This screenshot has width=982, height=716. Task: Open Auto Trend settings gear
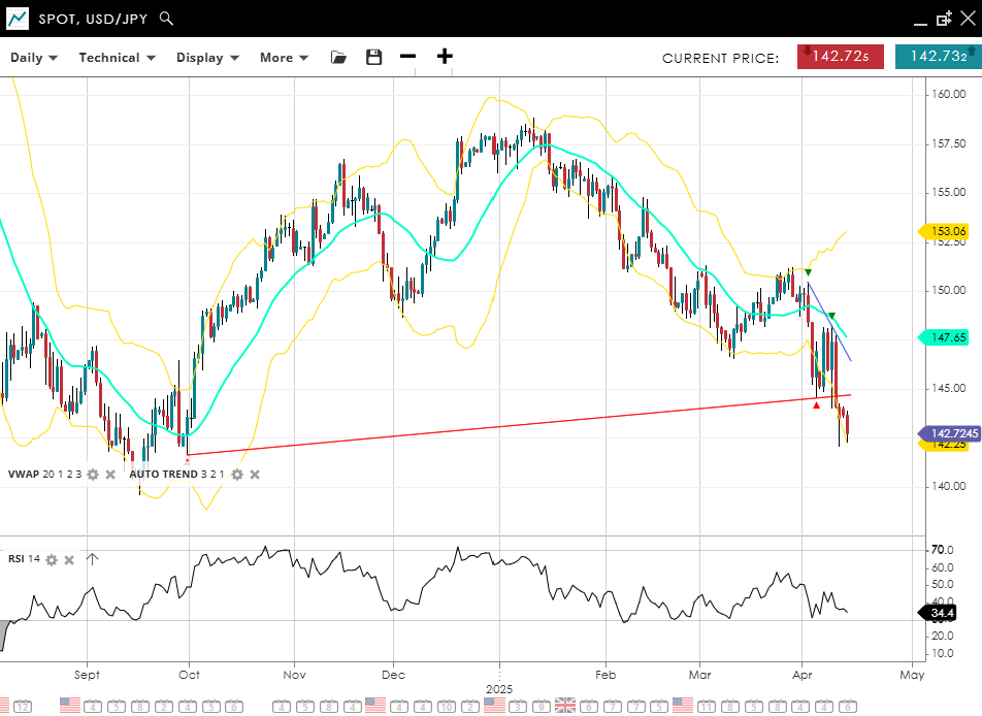[237, 474]
